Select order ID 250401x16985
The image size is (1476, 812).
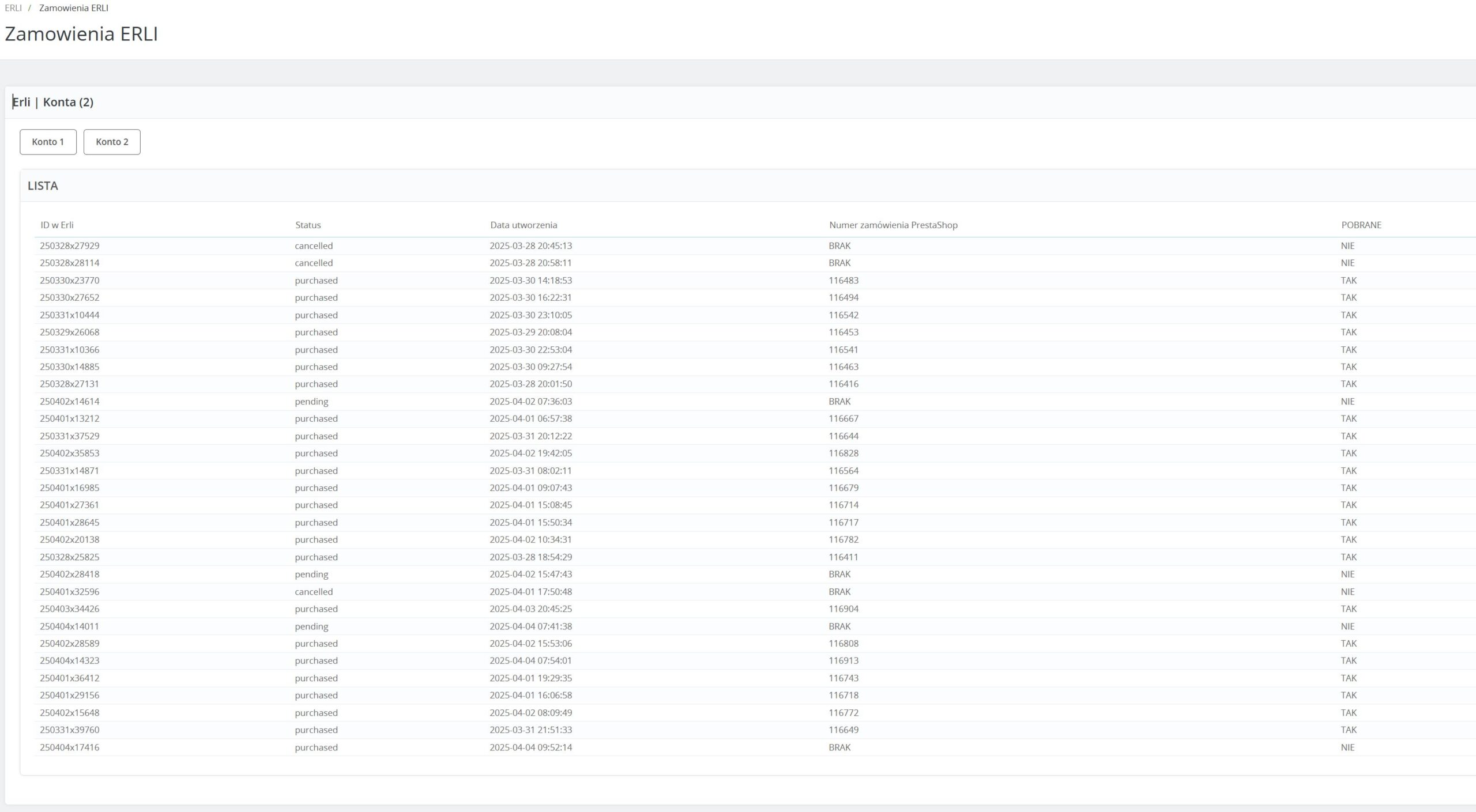click(70, 488)
